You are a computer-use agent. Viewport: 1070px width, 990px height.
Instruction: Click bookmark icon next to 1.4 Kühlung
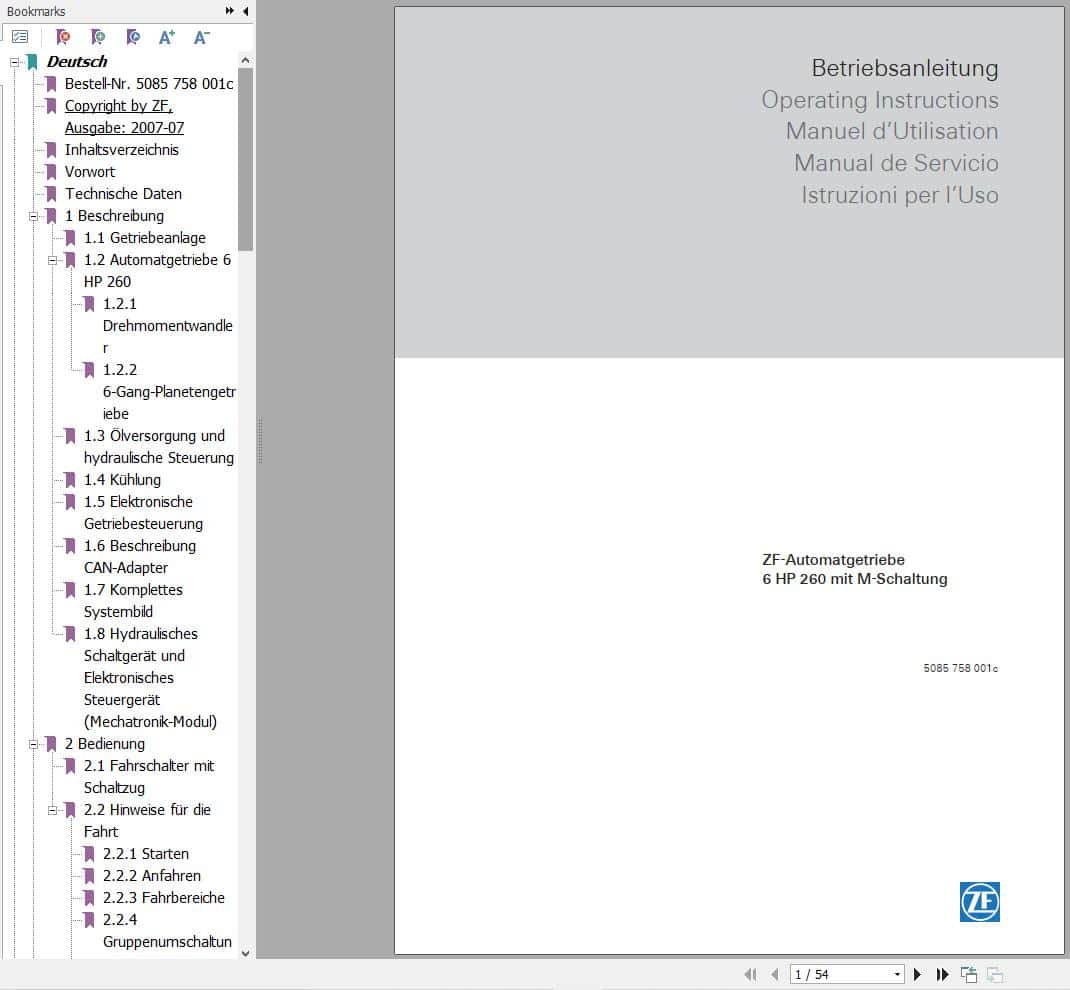[x=70, y=480]
